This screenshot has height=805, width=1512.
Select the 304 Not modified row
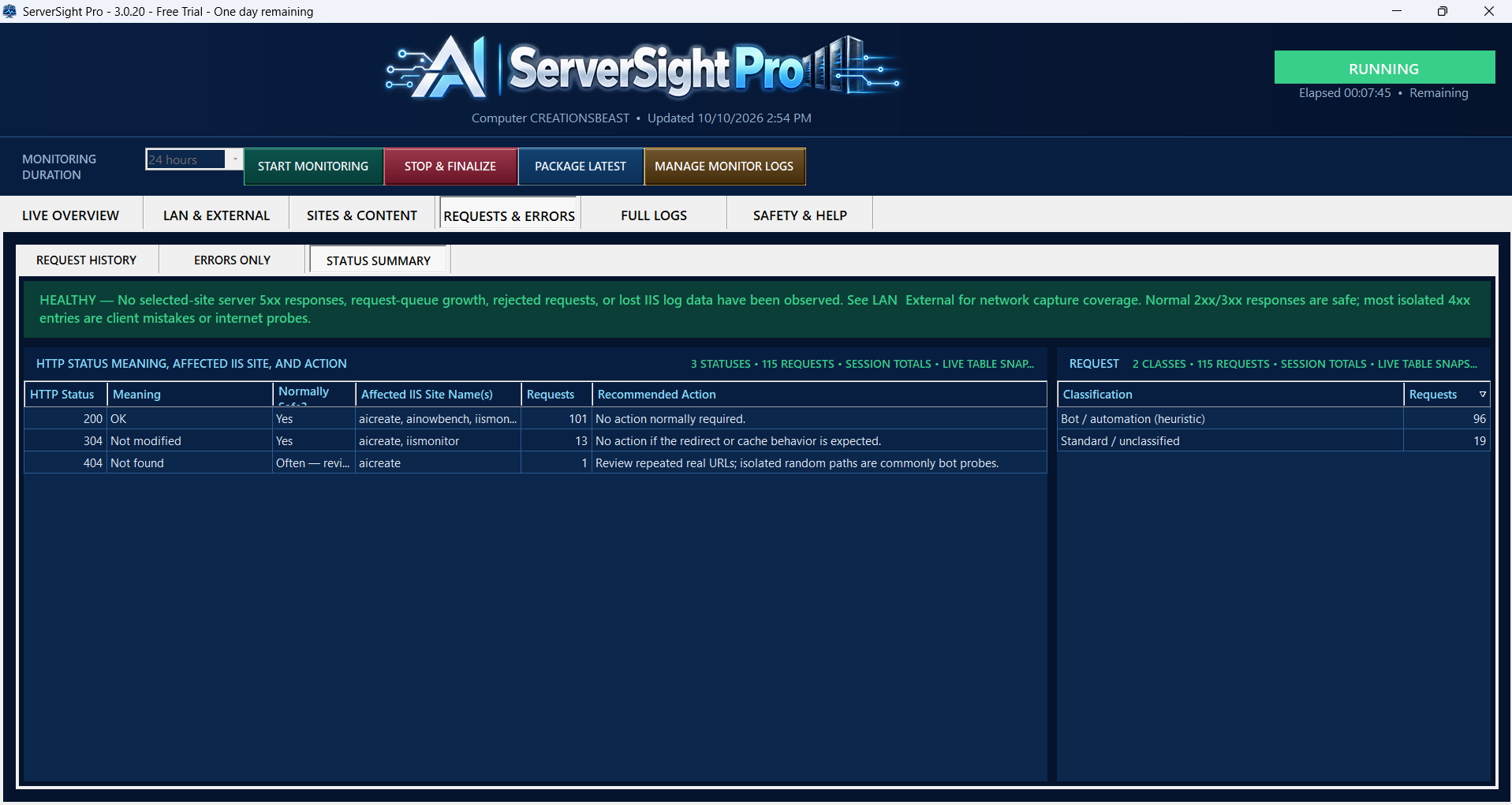536,441
